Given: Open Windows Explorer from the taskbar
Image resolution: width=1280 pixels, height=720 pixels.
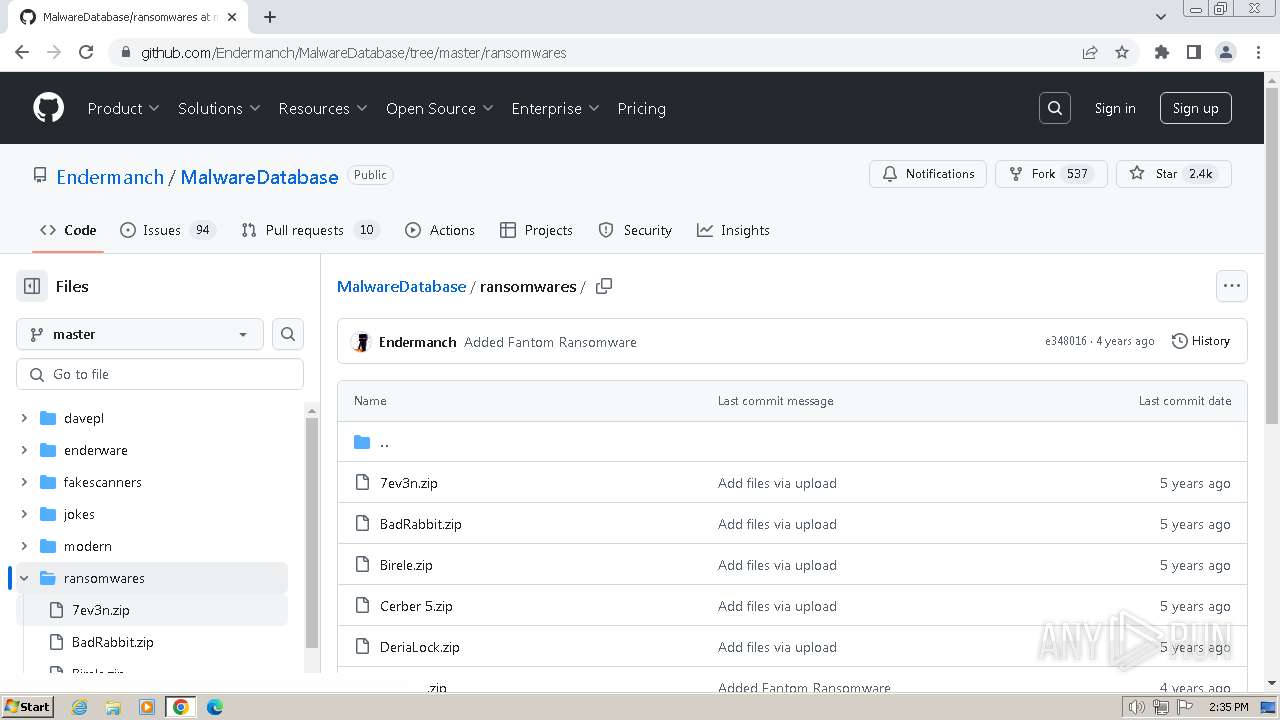Looking at the screenshot, I should 113,707.
